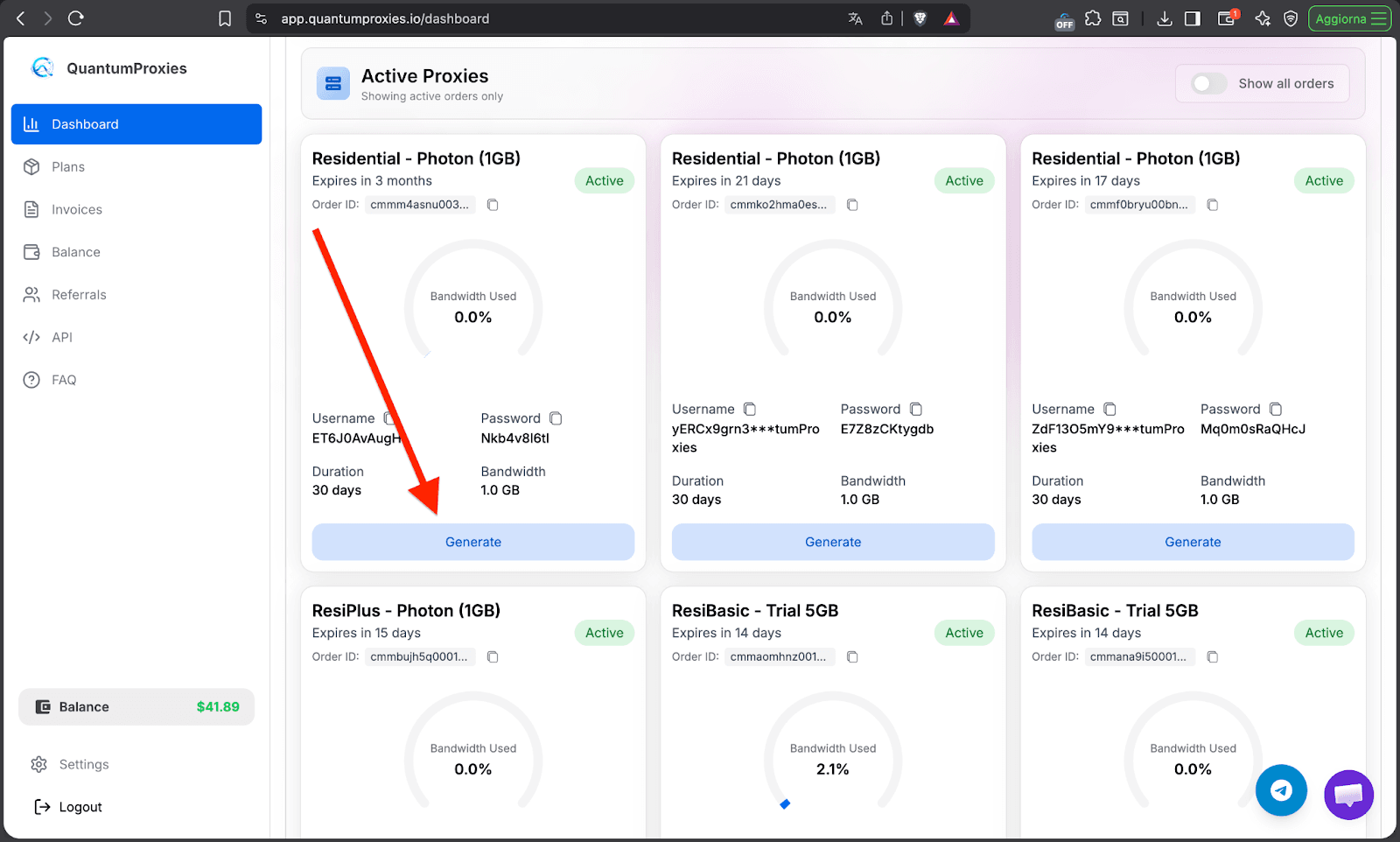Open site info control in address bar

(261, 18)
